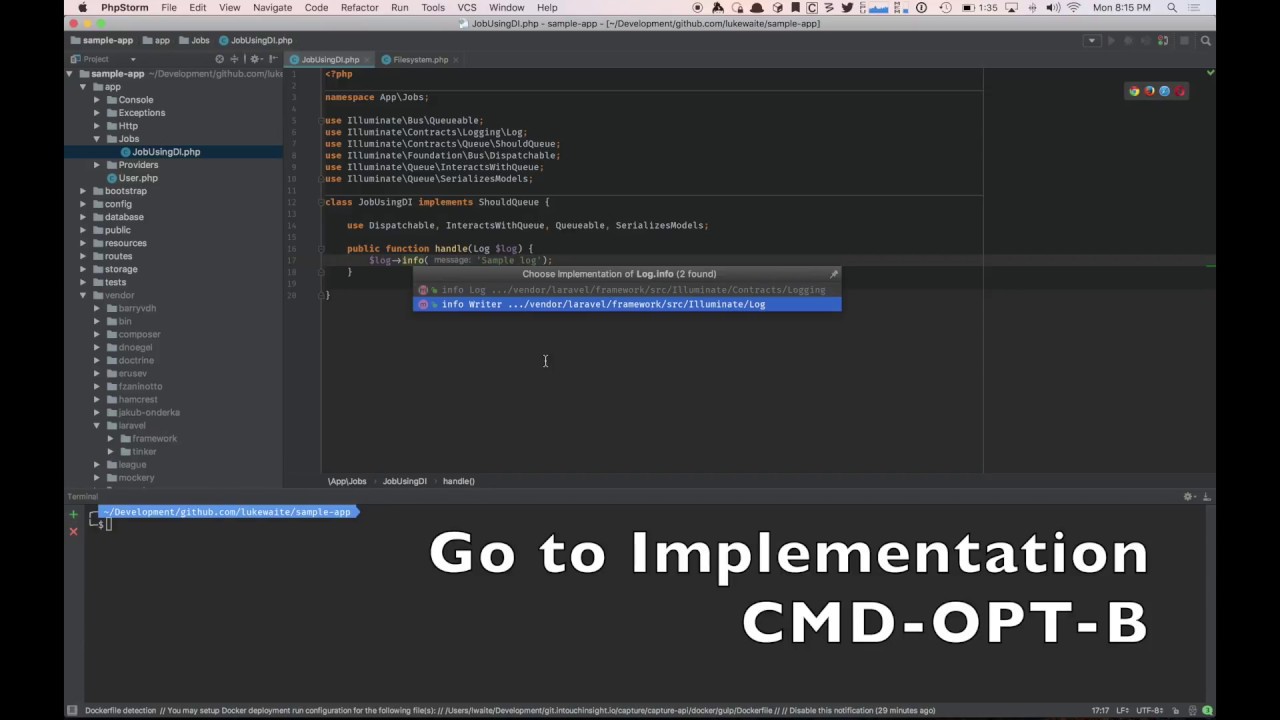Switch to JobUsingDI.php editor tab
The image size is (1280, 720).
coord(330,60)
